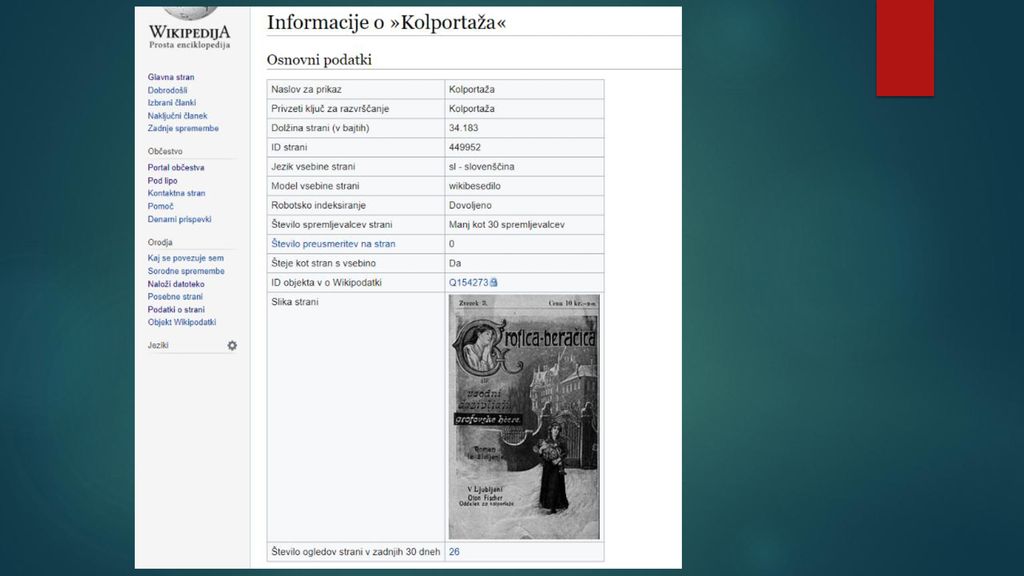The height and width of the screenshot is (576, 1024).
Task: Open Portal občestva
Action: (176, 168)
